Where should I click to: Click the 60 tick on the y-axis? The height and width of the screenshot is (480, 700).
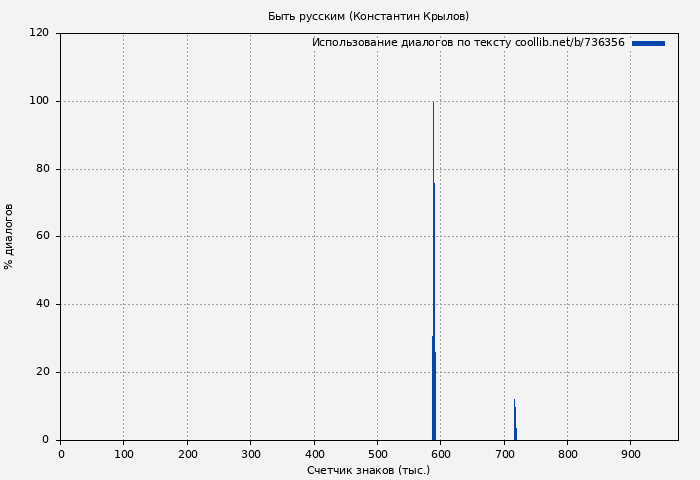click(42, 237)
